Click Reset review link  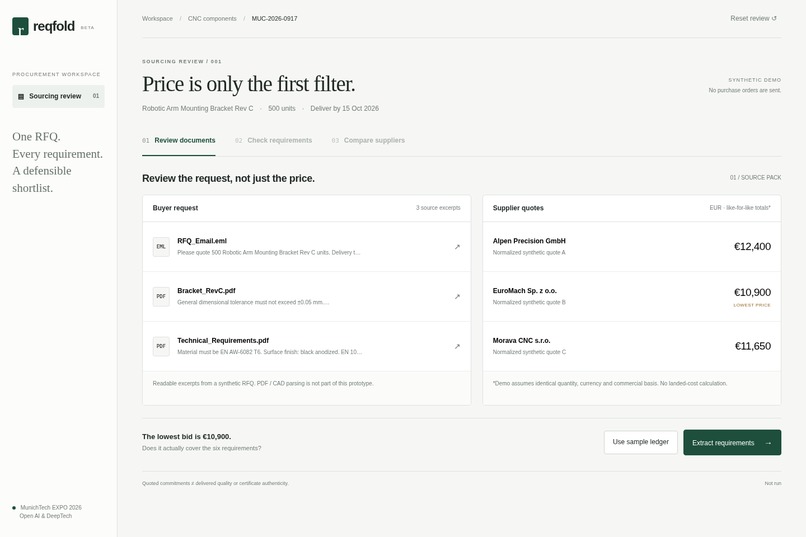pyautogui.click(x=753, y=18)
